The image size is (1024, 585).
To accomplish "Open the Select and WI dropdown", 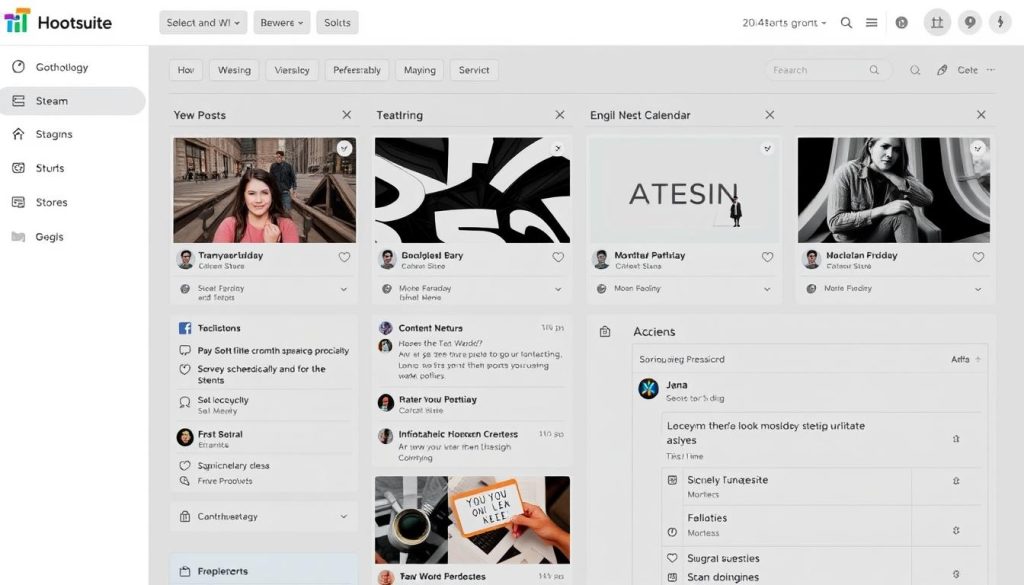I will pyautogui.click(x=202, y=21).
